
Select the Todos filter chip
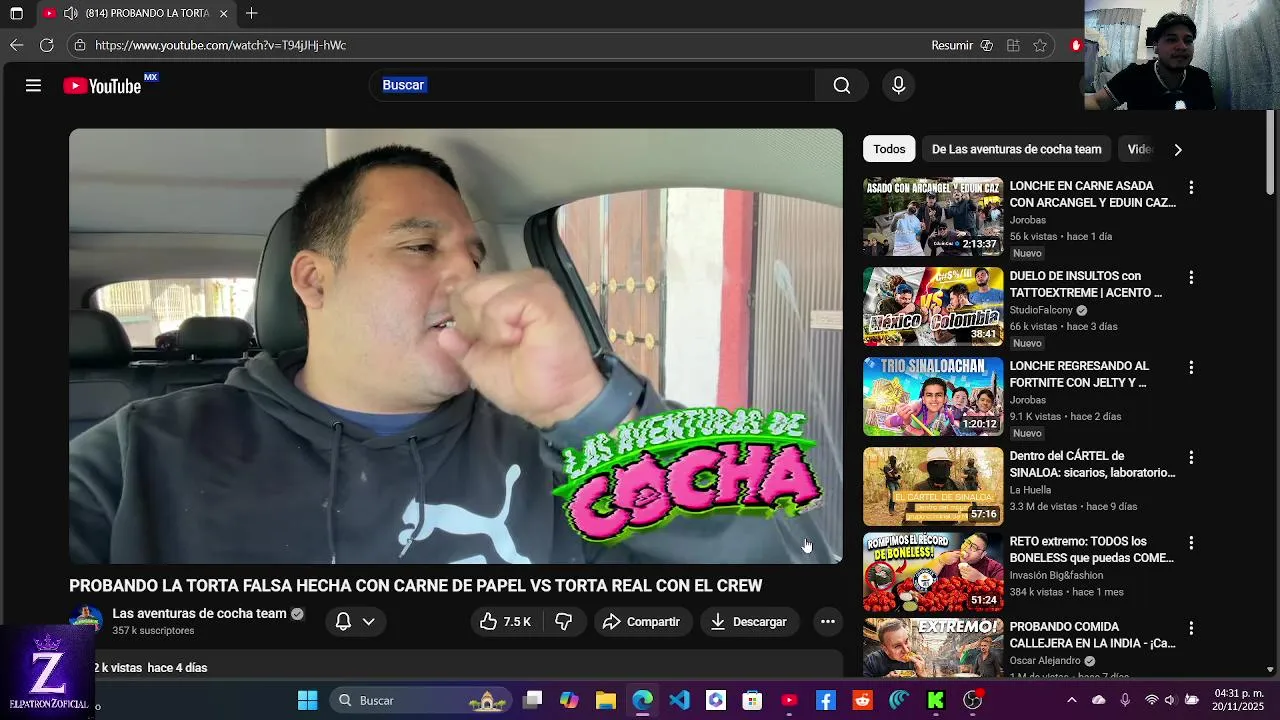(x=889, y=149)
